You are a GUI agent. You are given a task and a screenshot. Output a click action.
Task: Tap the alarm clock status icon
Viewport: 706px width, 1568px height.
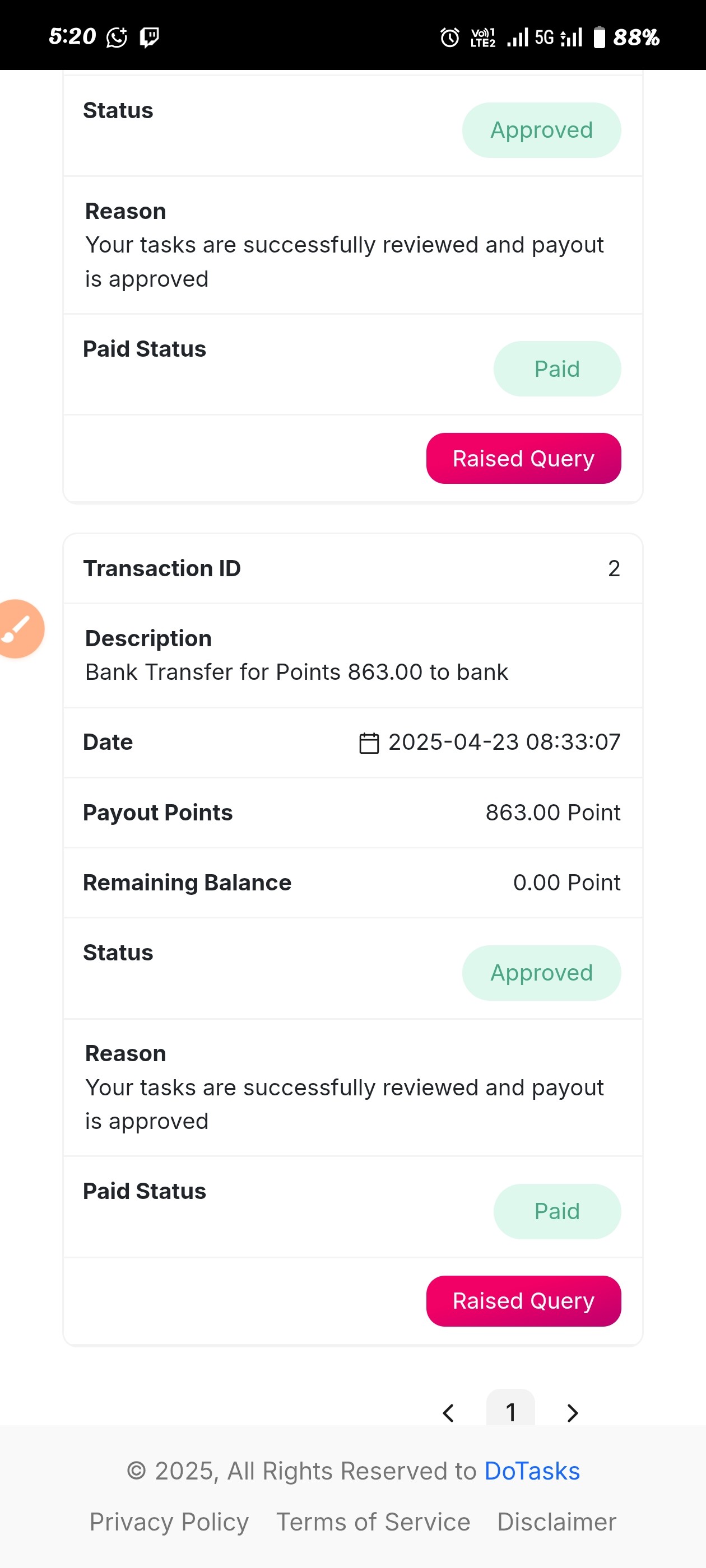point(449,37)
